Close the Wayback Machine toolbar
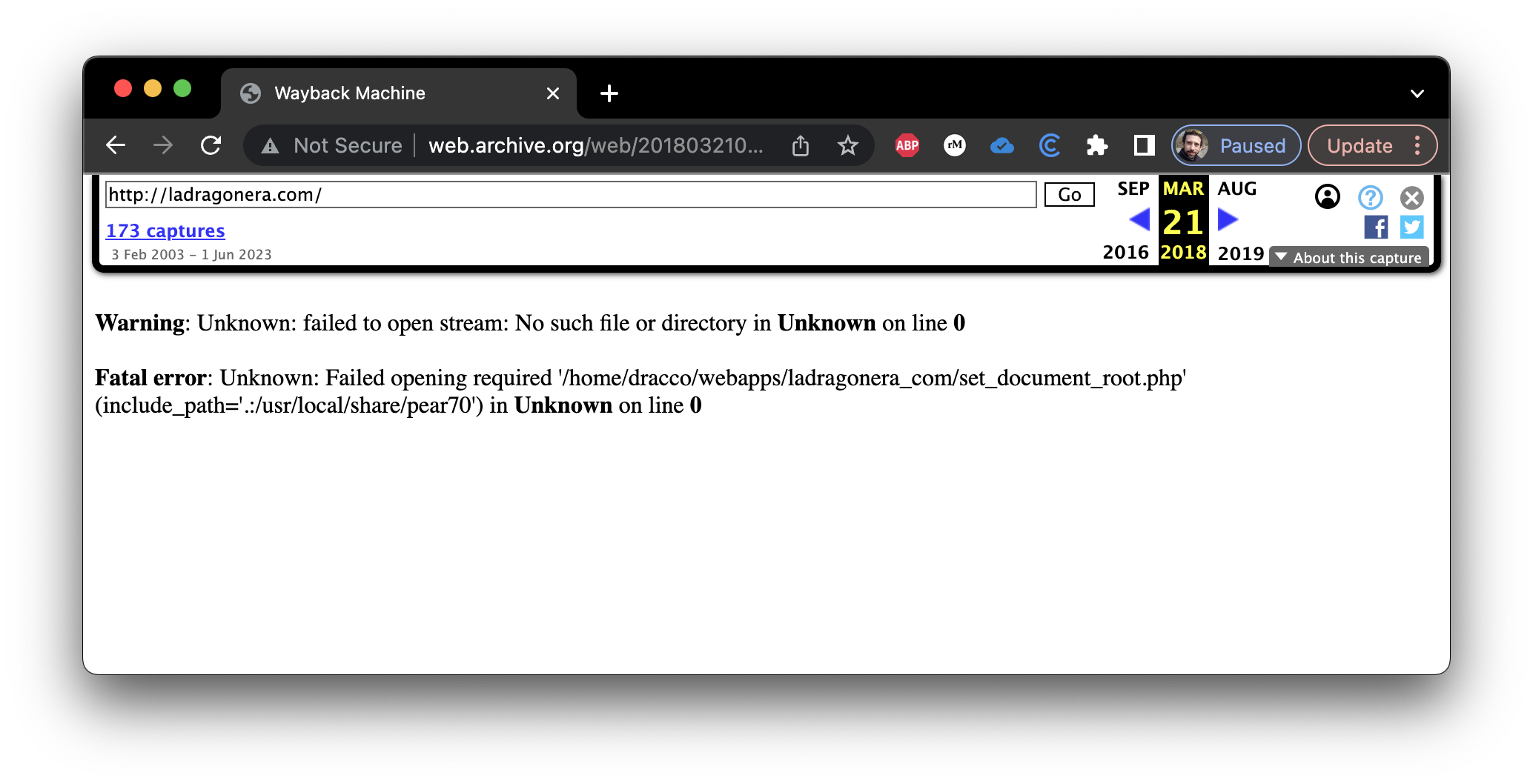1533x784 pixels. click(x=1411, y=197)
